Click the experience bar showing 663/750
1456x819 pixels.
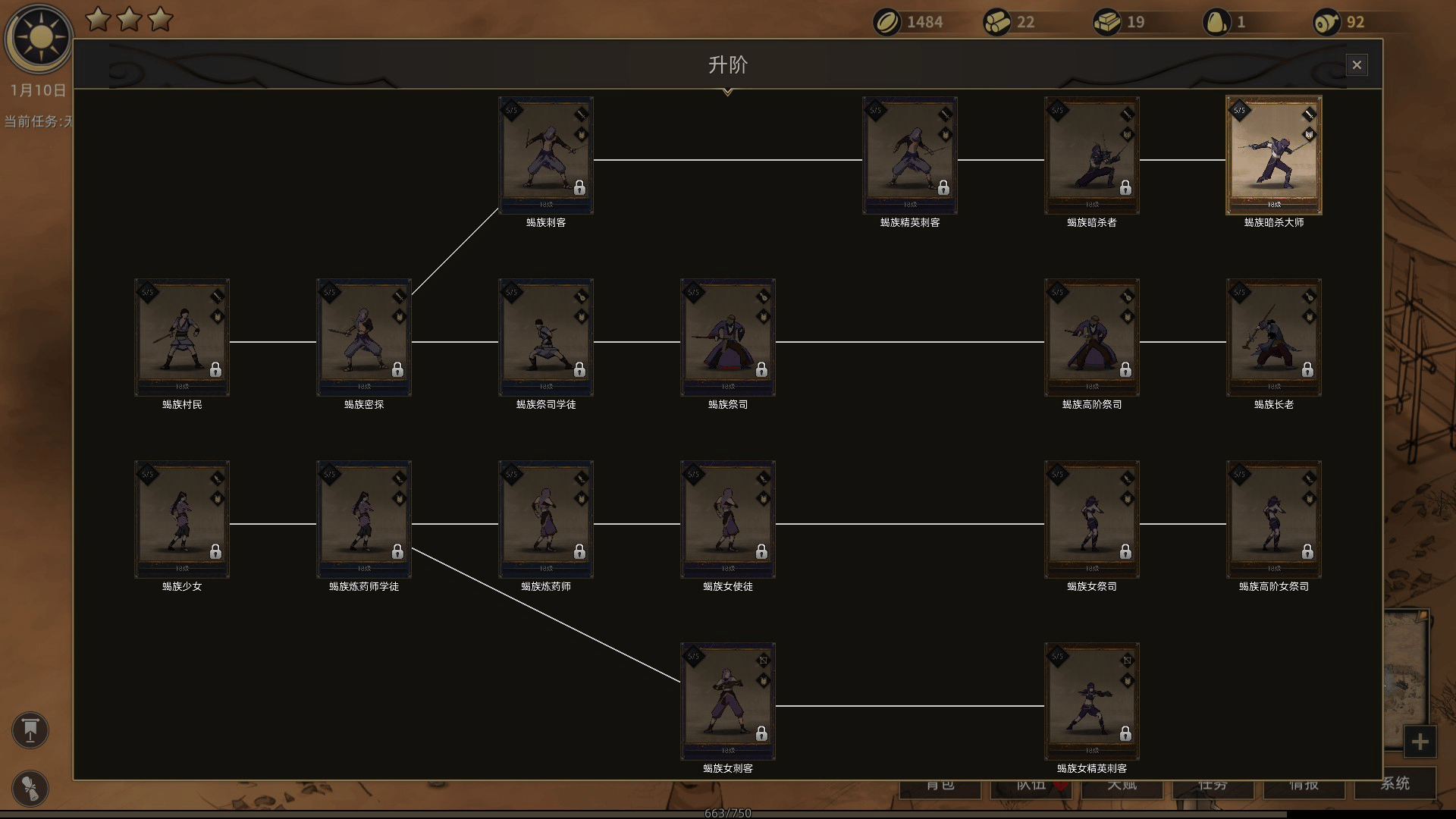(x=727, y=813)
